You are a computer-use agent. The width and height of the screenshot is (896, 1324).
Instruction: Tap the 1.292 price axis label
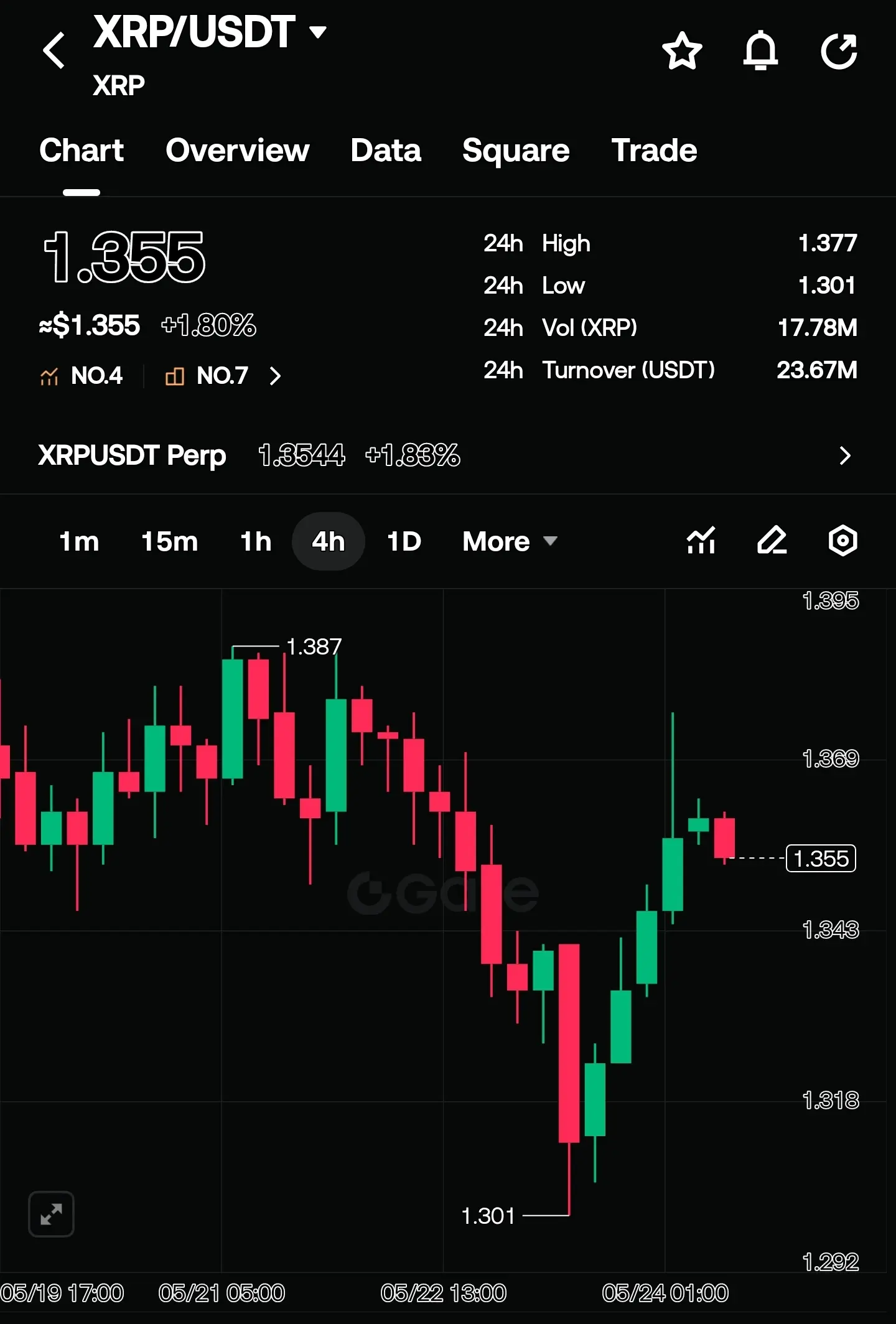click(831, 1262)
